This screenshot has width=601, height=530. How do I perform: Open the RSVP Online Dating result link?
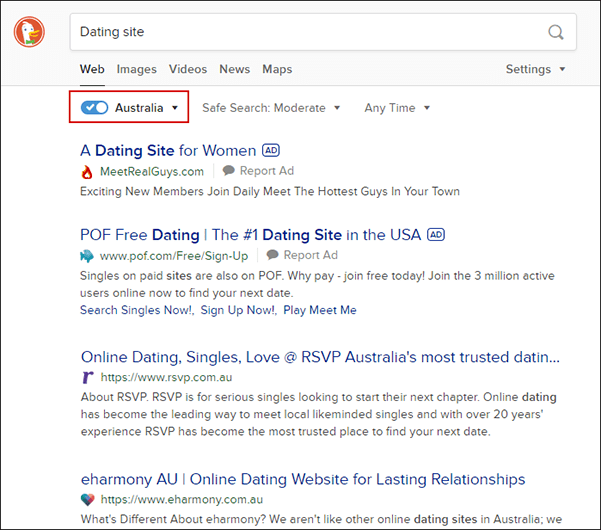pos(320,357)
